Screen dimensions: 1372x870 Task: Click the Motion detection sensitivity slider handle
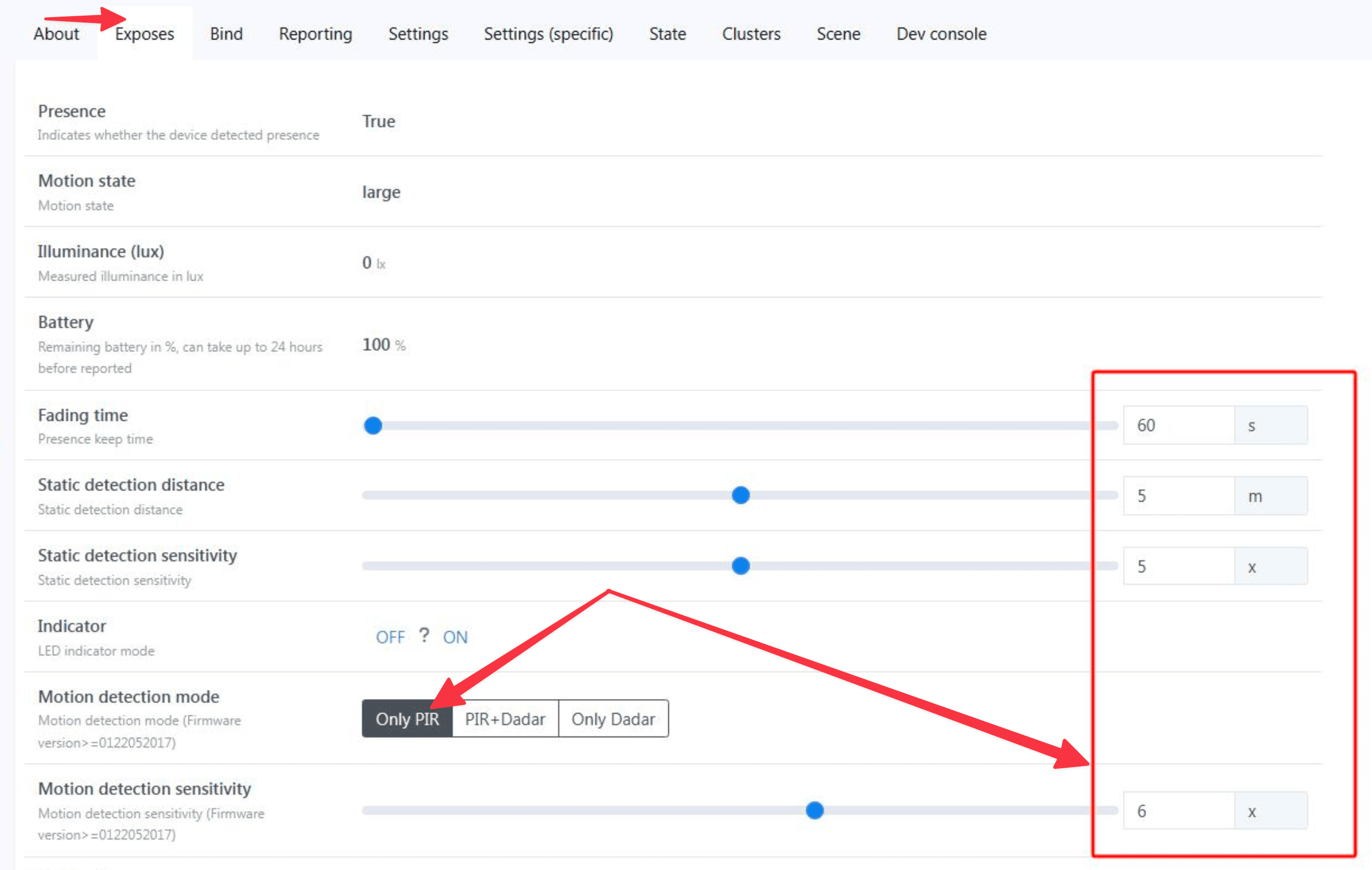click(x=814, y=810)
